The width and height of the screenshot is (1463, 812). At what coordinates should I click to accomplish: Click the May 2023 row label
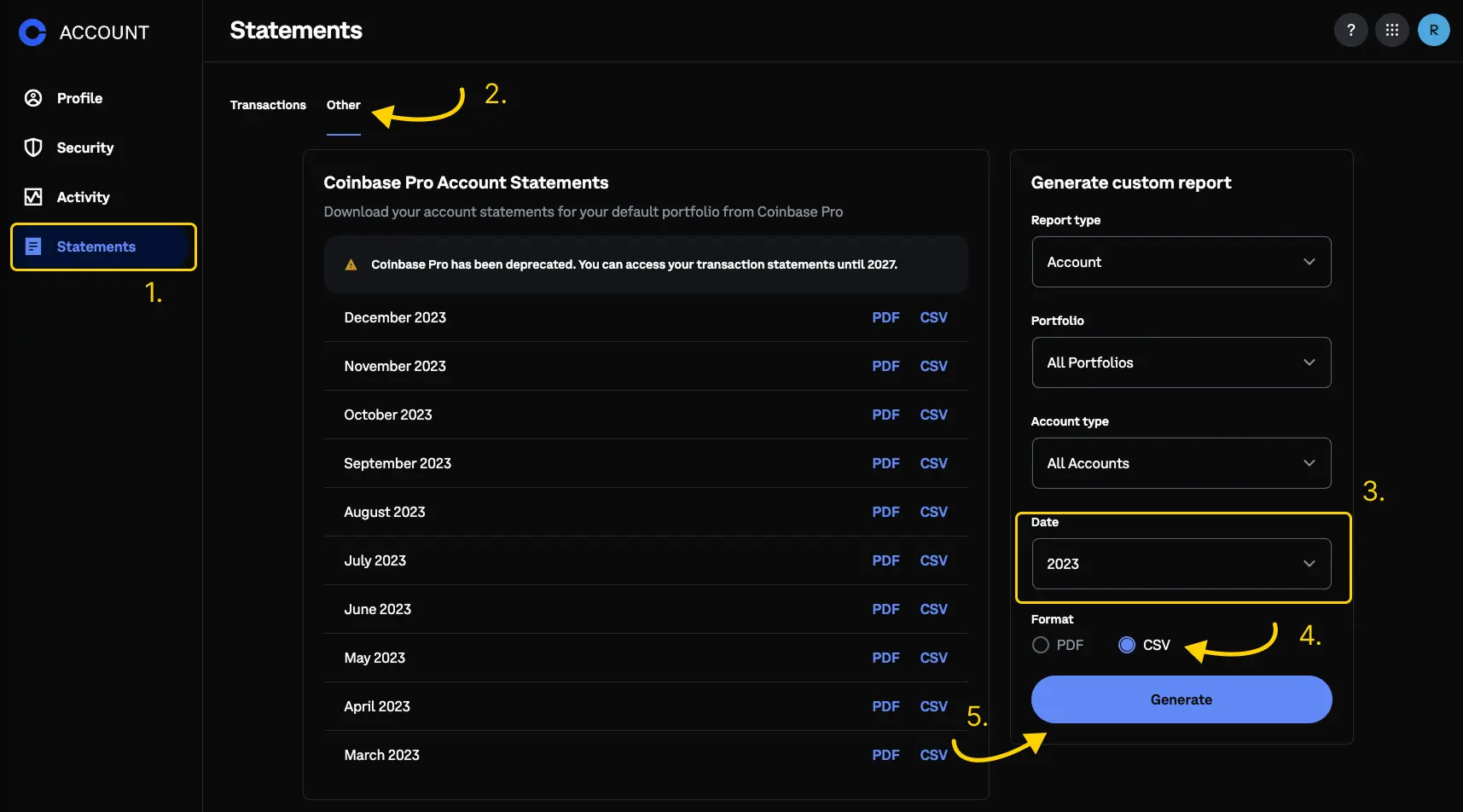tap(374, 658)
